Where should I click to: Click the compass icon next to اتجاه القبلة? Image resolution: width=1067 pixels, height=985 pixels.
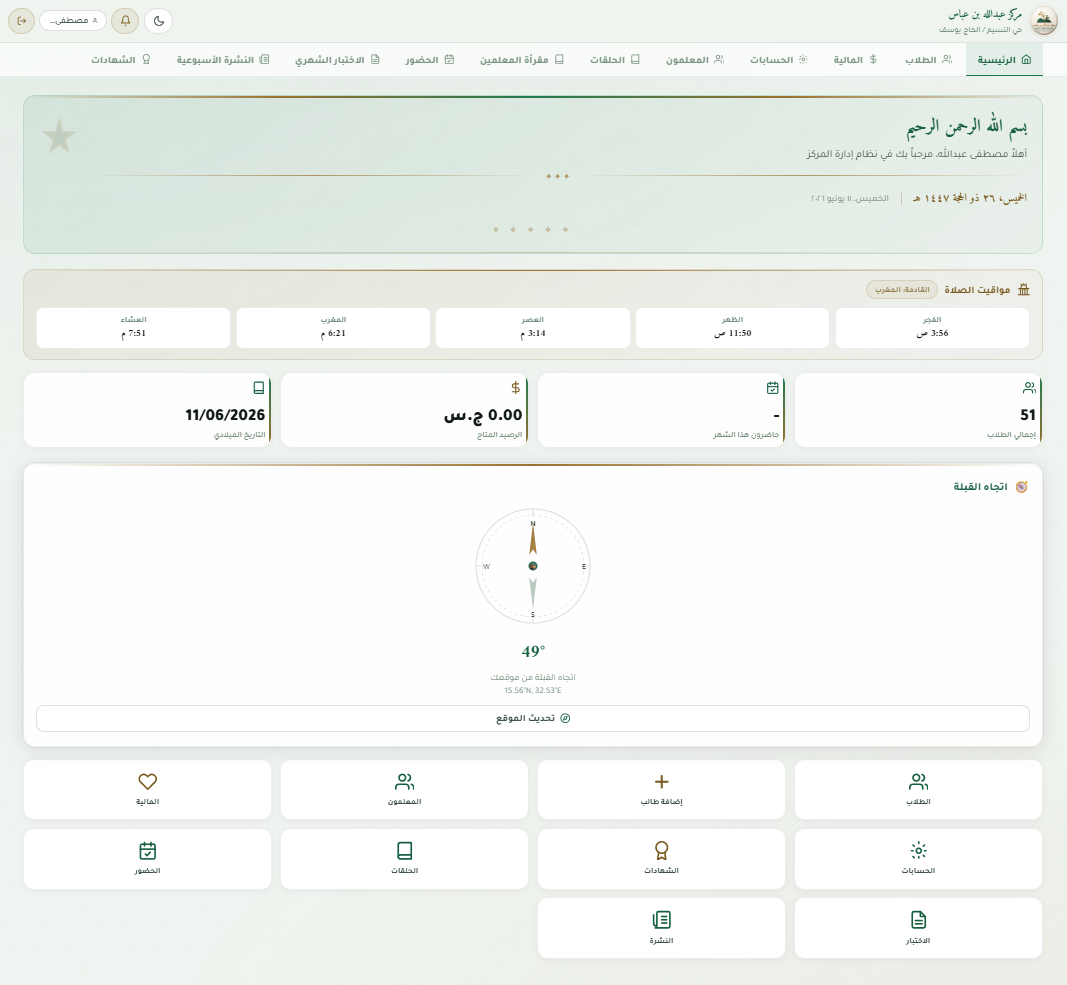click(x=1021, y=487)
